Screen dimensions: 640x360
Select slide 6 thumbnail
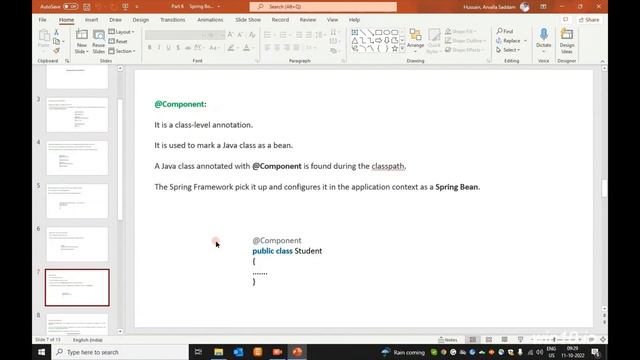[x=77, y=244]
